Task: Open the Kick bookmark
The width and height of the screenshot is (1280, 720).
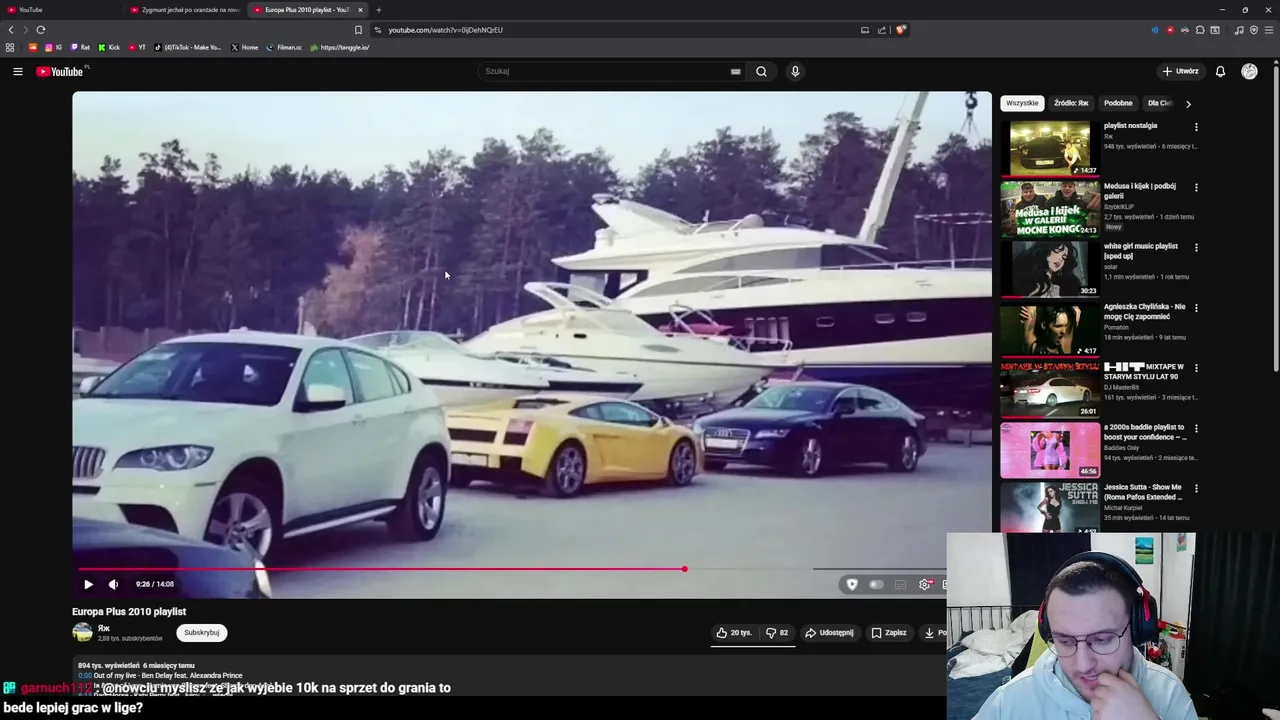Action: (109, 47)
